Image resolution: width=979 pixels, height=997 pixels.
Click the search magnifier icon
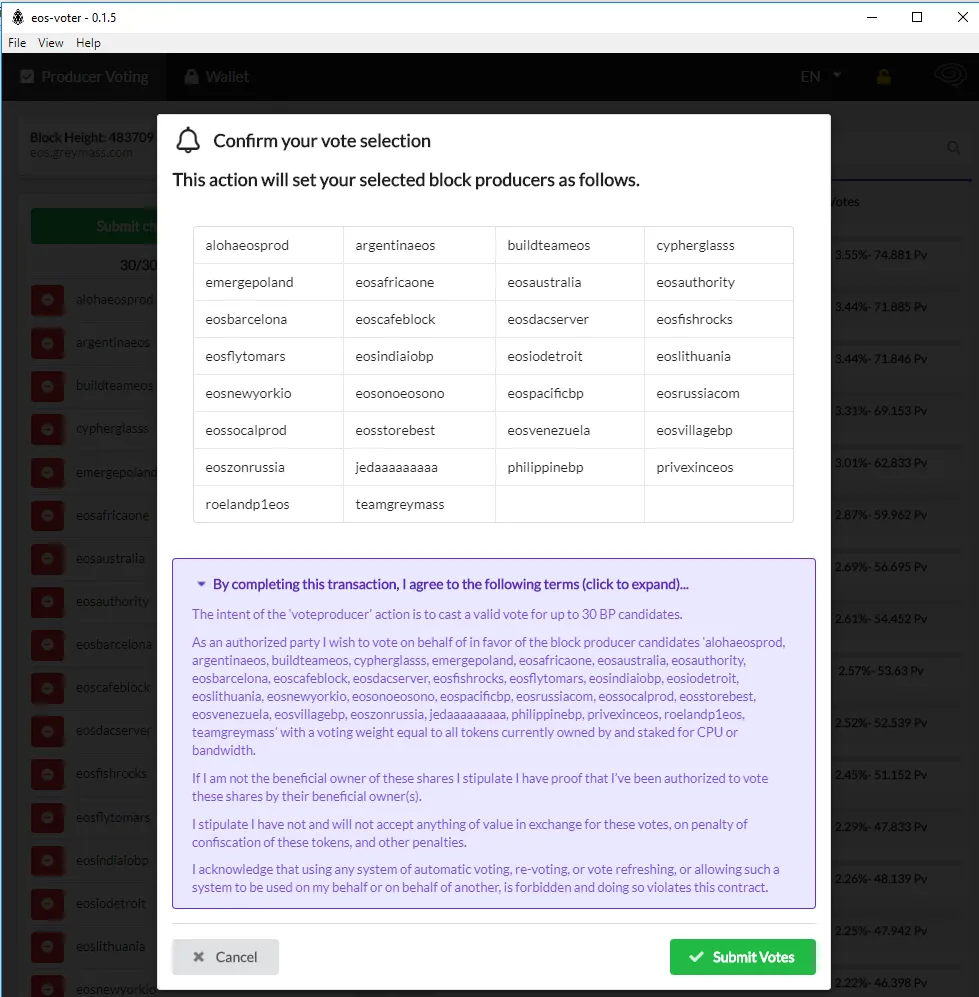pos(953,148)
